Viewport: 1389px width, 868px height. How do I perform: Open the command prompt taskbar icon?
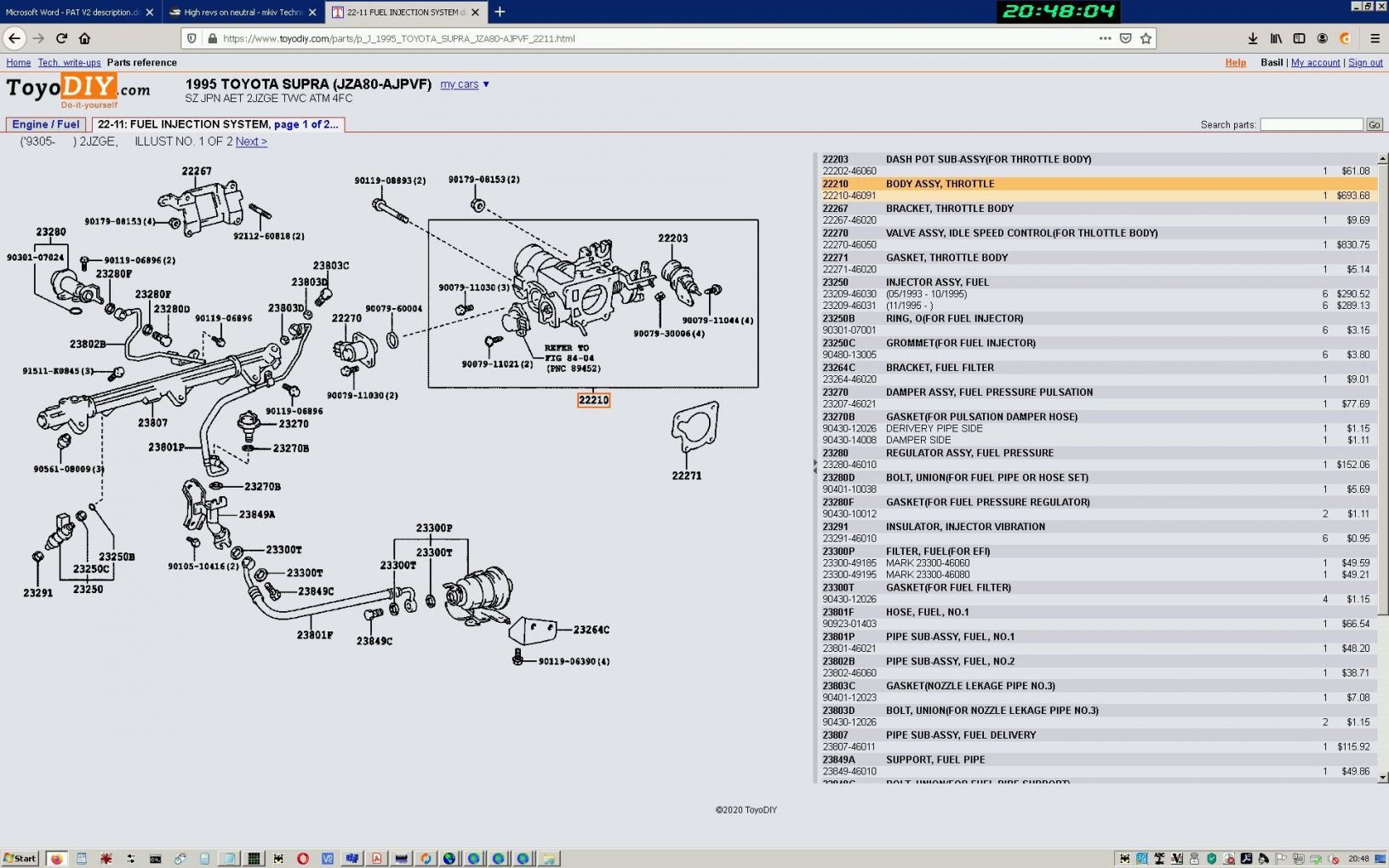(155, 859)
